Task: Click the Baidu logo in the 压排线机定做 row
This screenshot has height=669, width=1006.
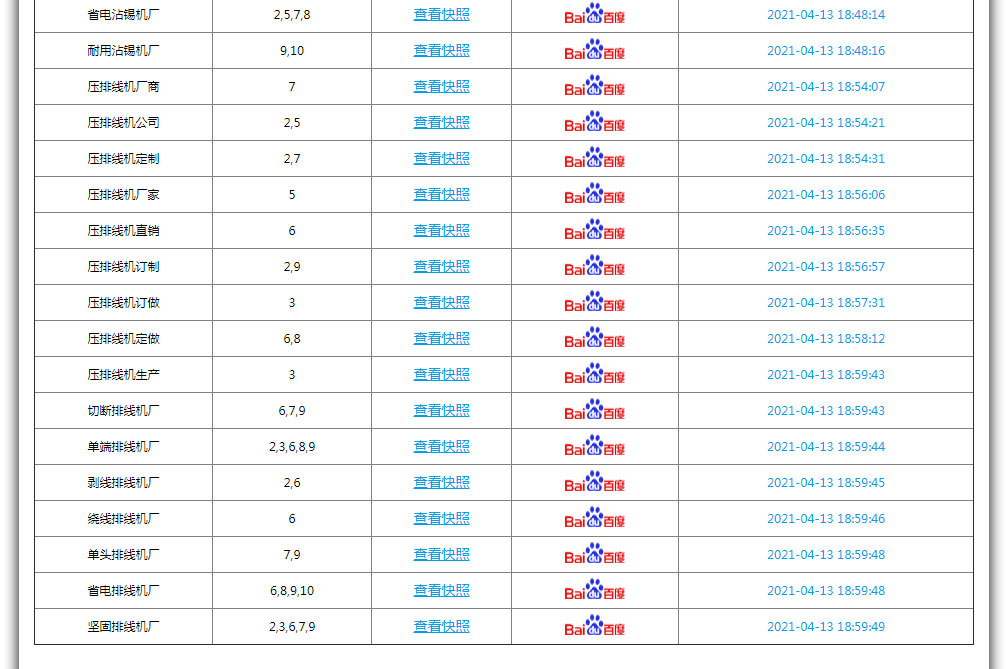Action: [594, 338]
